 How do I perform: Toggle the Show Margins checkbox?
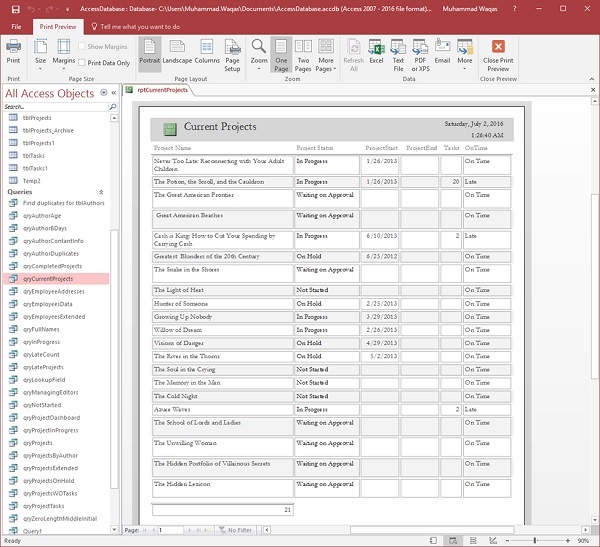click(x=82, y=47)
